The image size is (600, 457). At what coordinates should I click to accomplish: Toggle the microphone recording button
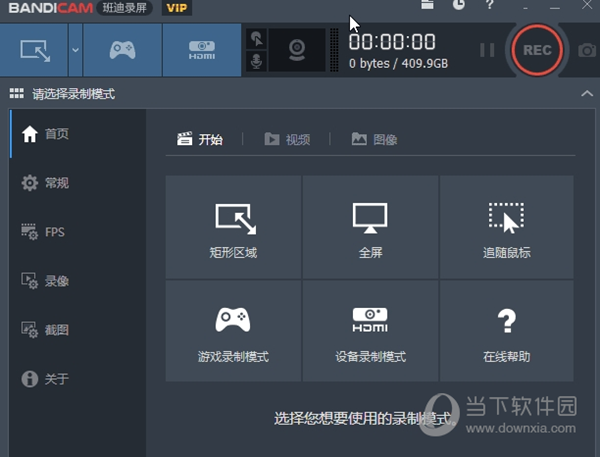257,62
